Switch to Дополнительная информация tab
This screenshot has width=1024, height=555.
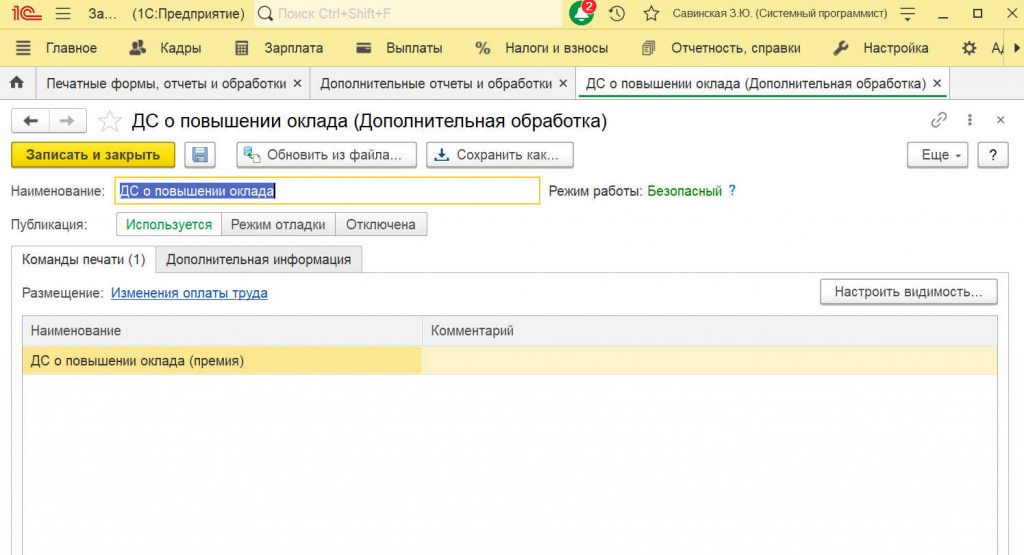pos(258,260)
